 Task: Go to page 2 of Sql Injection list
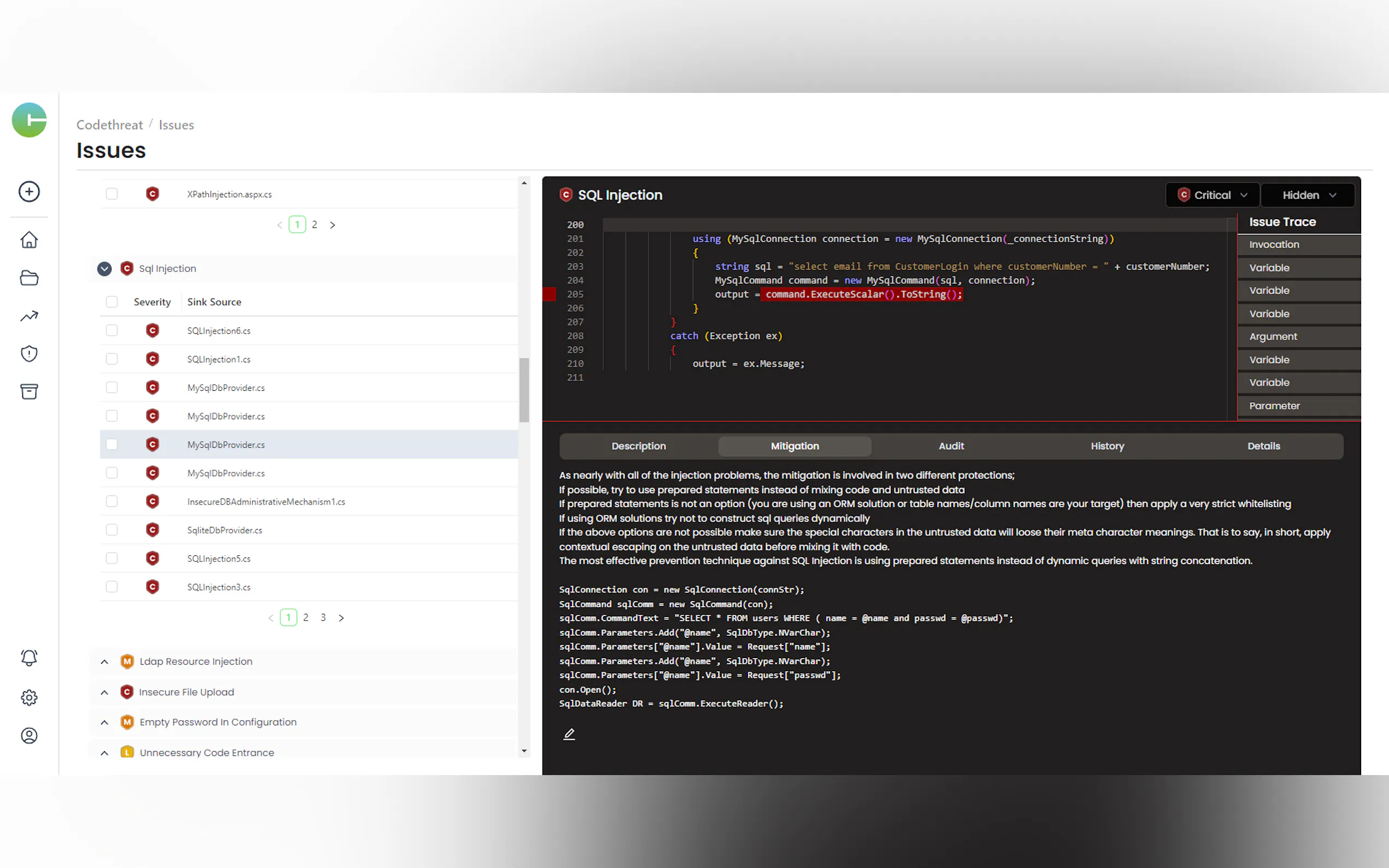click(306, 618)
